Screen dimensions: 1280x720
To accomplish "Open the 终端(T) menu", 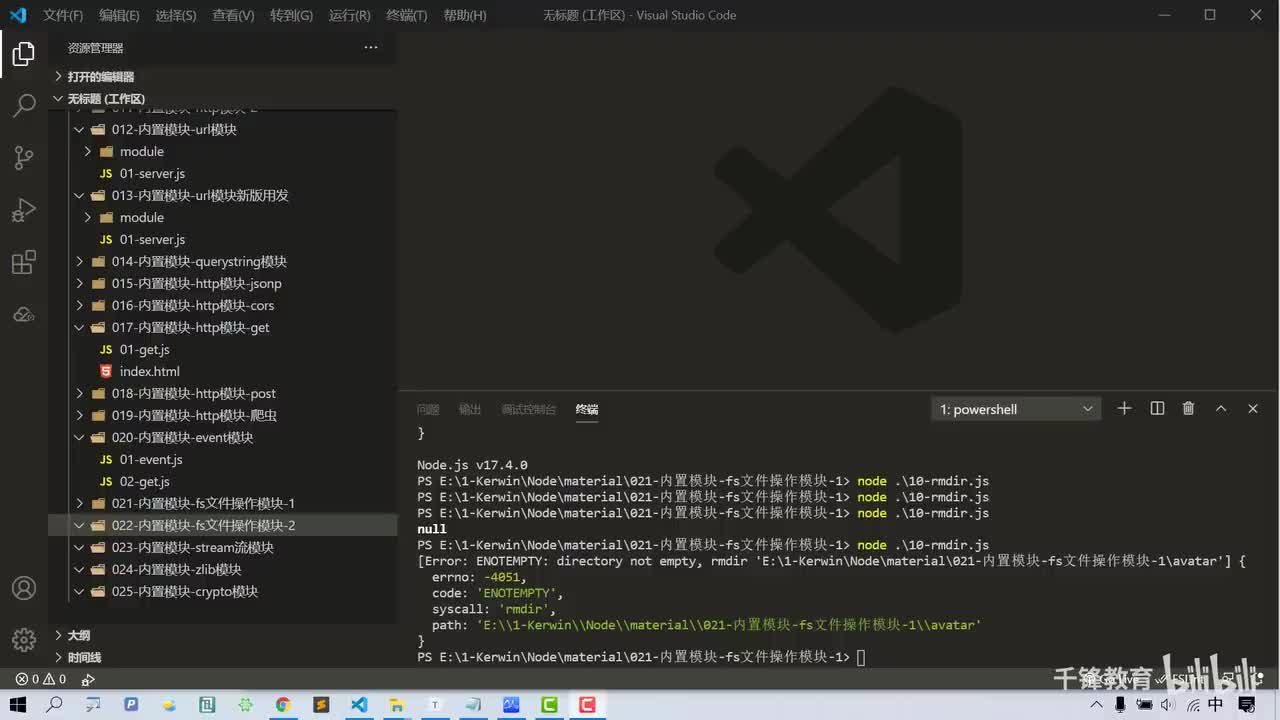I will point(406,15).
